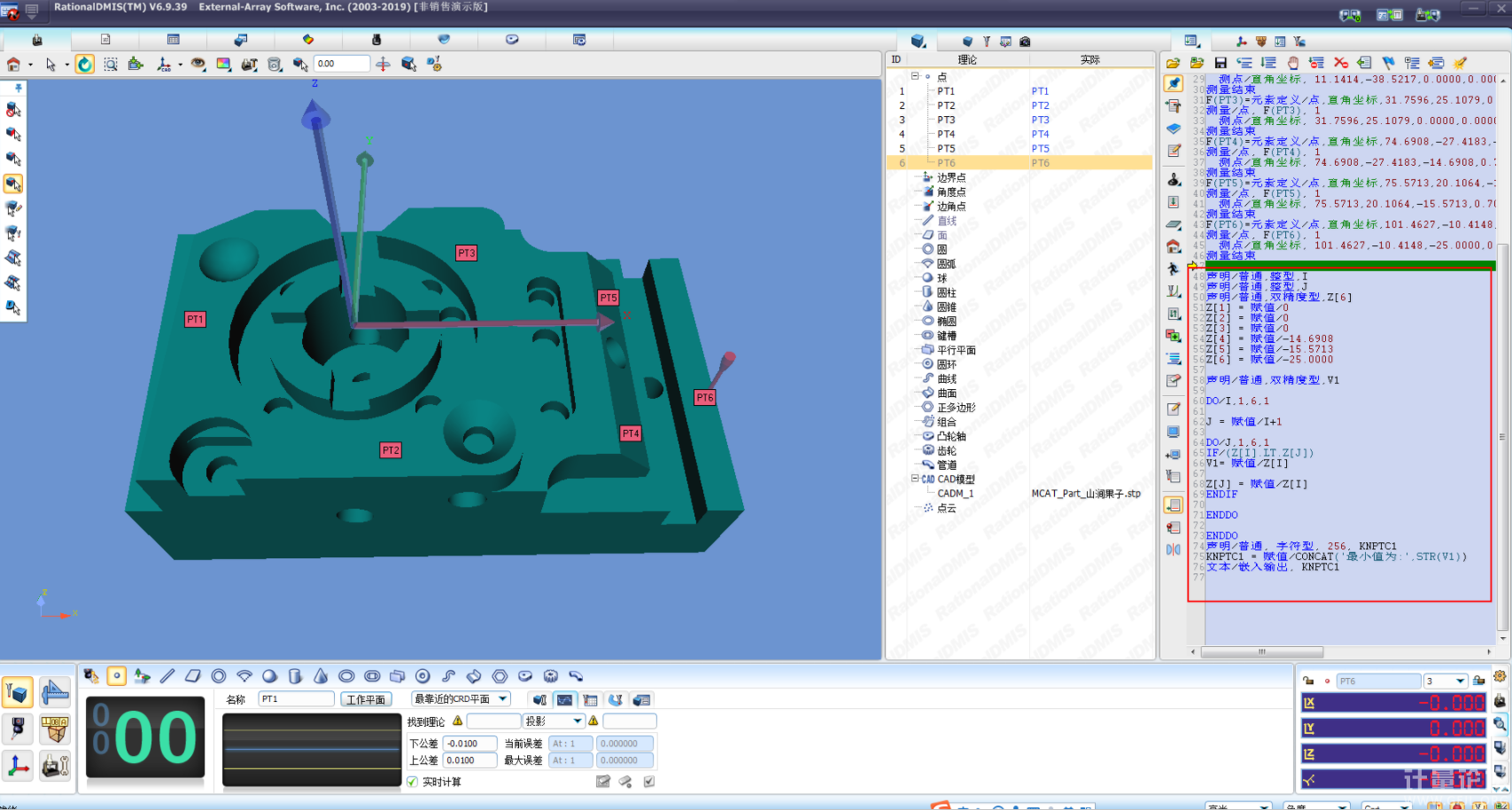Select the zoom window tool
Image resolution: width=1512 pixels, height=810 pixels.
tap(111, 64)
